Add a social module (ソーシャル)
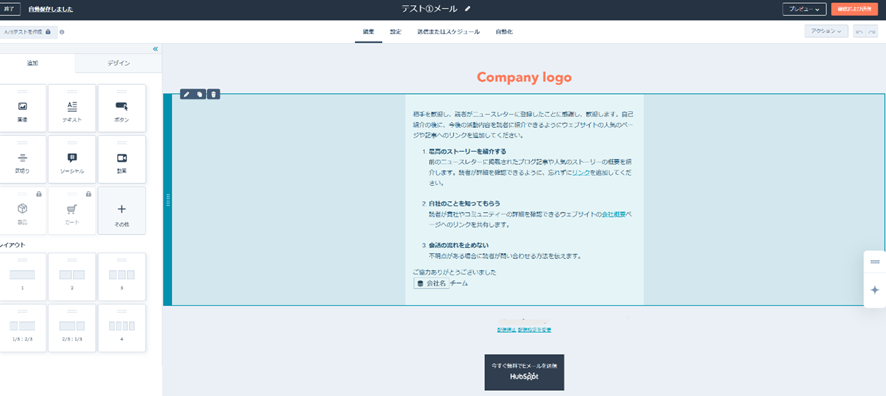Screen dimensions: 886x396 click(72, 160)
